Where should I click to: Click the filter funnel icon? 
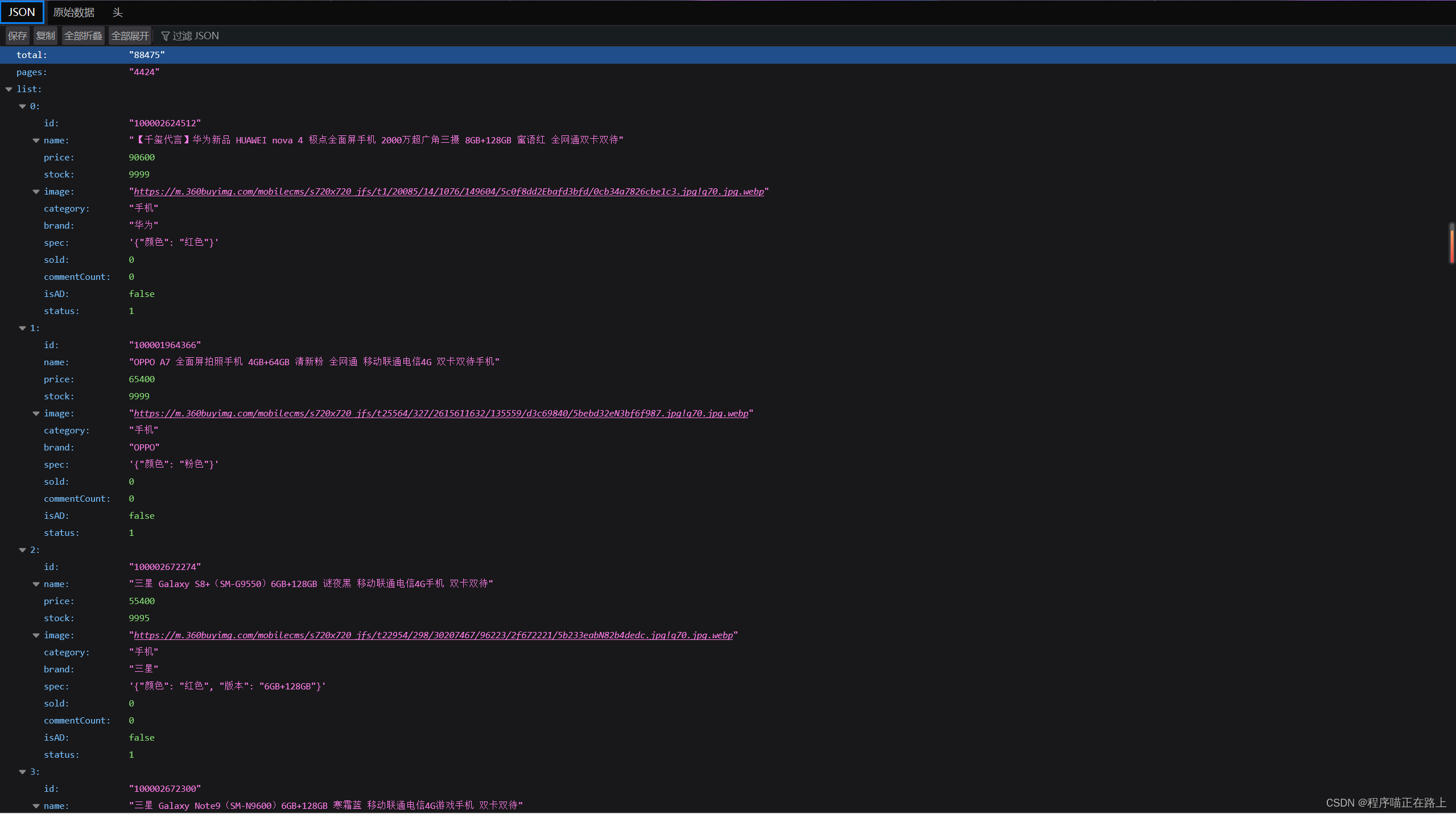point(165,36)
